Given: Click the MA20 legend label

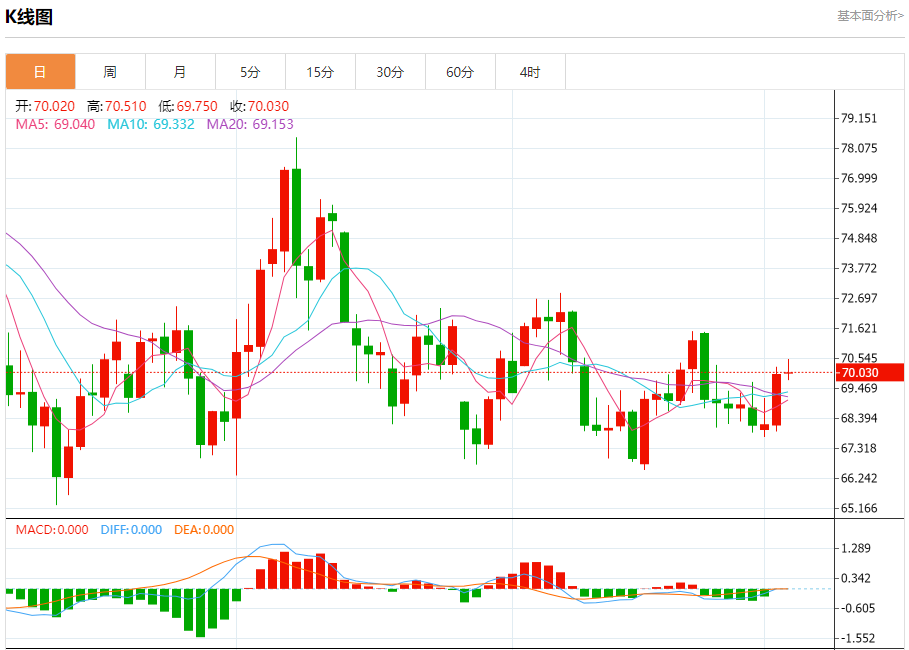Looking at the screenshot, I should tap(250, 124).
